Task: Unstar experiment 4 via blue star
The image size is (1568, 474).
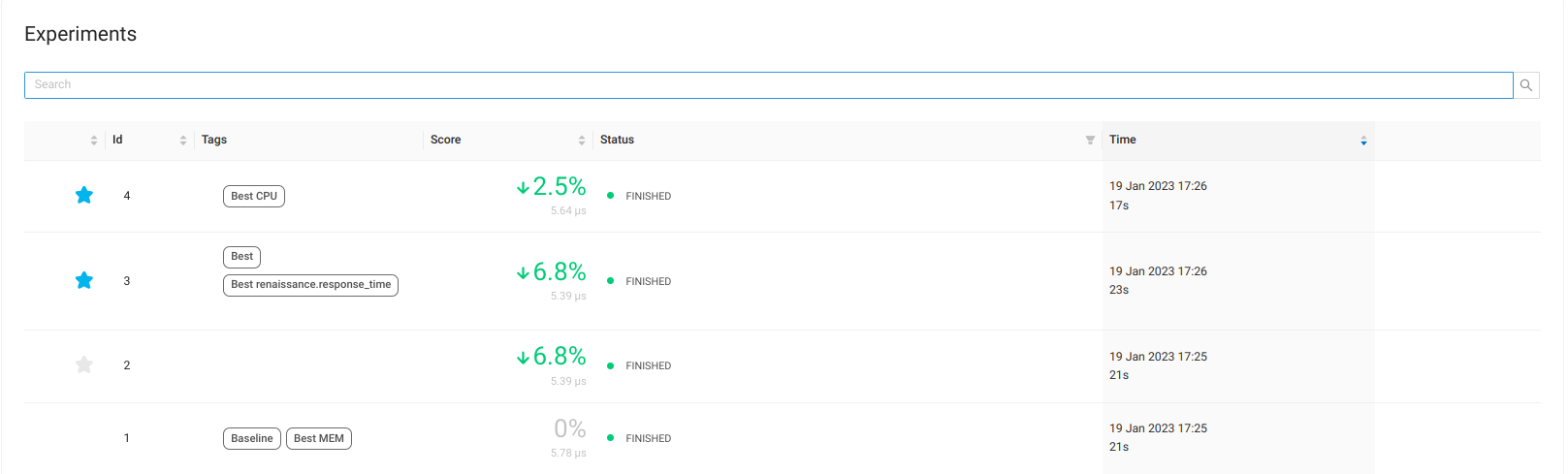Action: pyautogui.click(x=84, y=196)
